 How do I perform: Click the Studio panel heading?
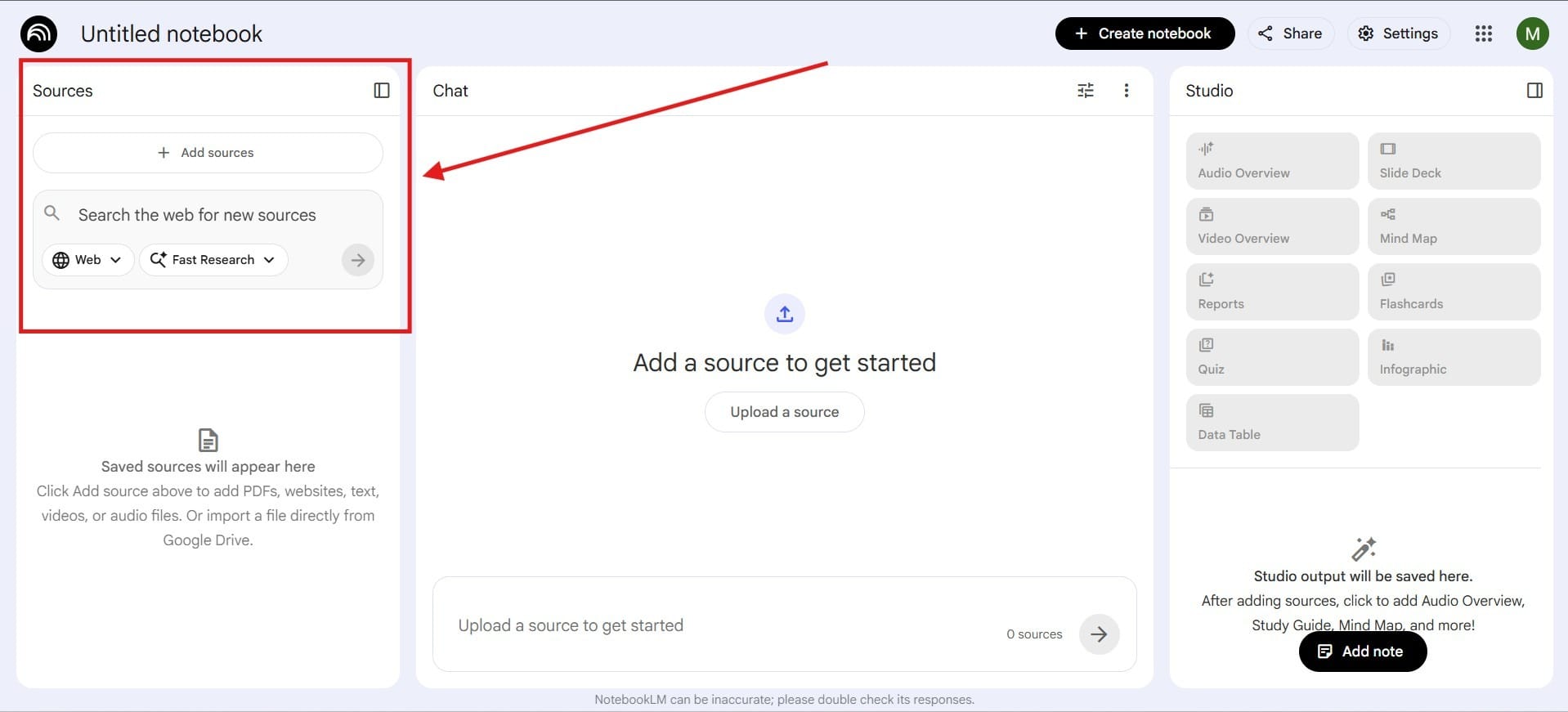click(1209, 91)
